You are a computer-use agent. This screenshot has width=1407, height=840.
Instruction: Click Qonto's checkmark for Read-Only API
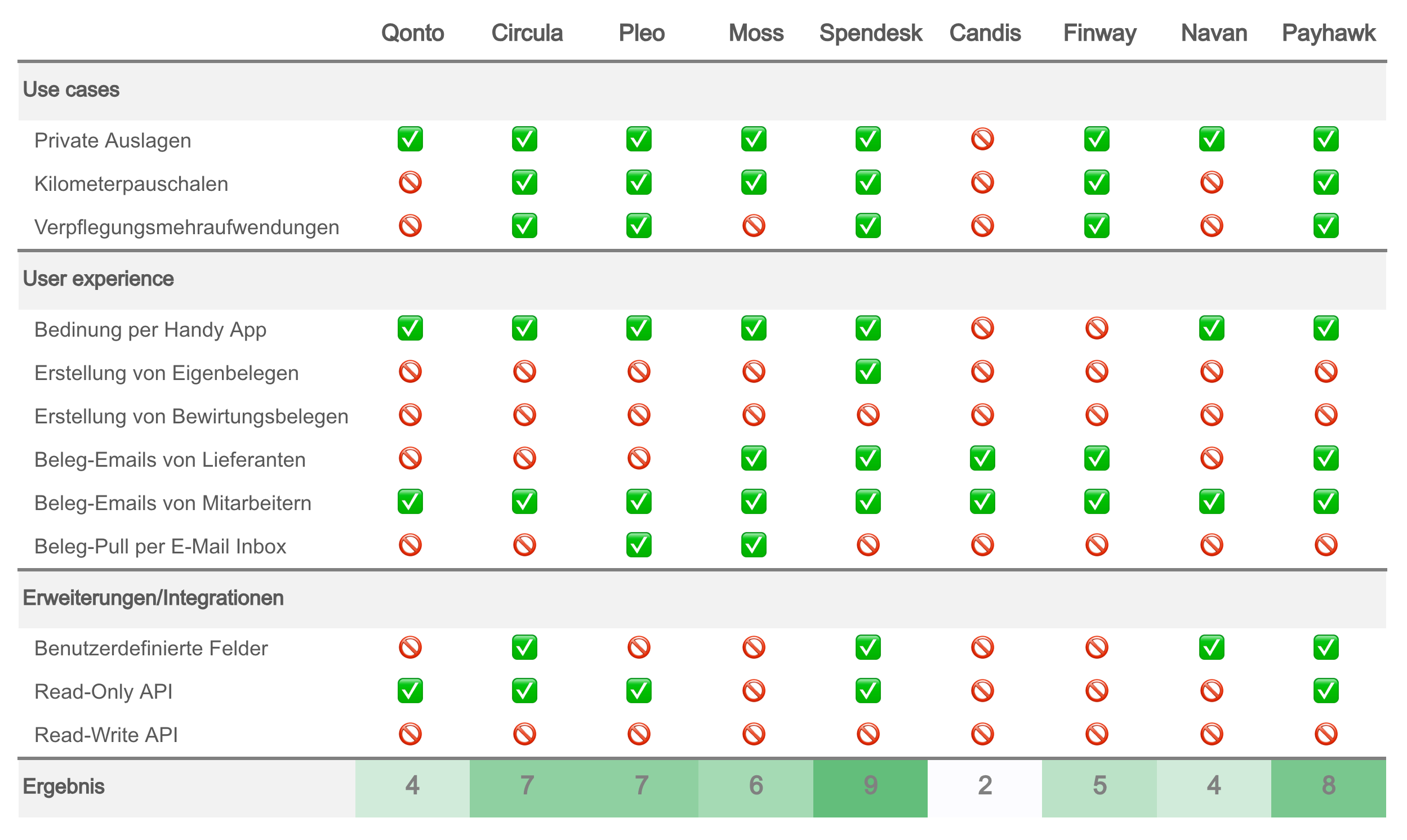tap(410, 691)
